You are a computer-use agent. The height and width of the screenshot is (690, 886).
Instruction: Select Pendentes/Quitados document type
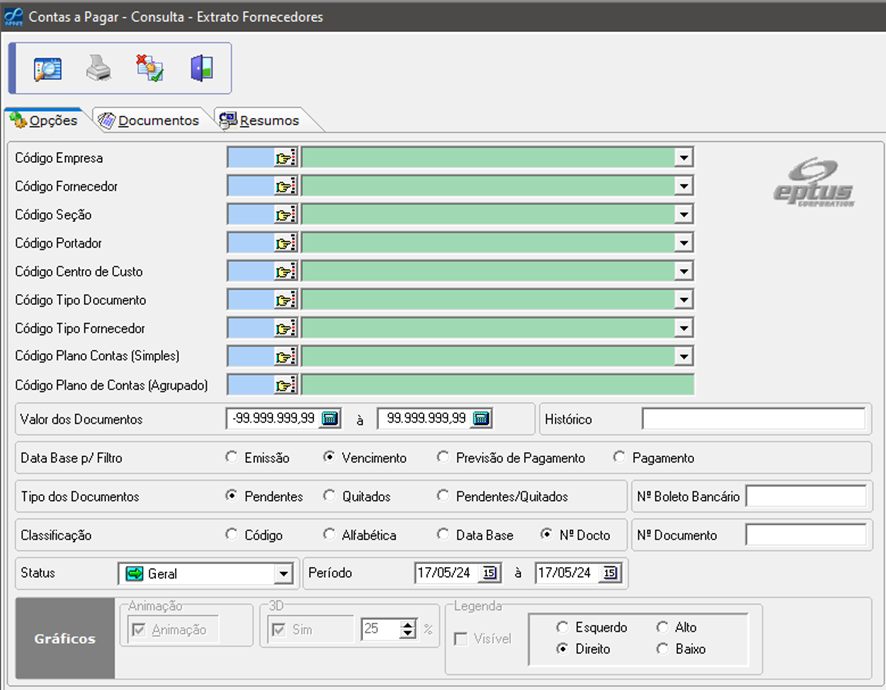pos(443,496)
